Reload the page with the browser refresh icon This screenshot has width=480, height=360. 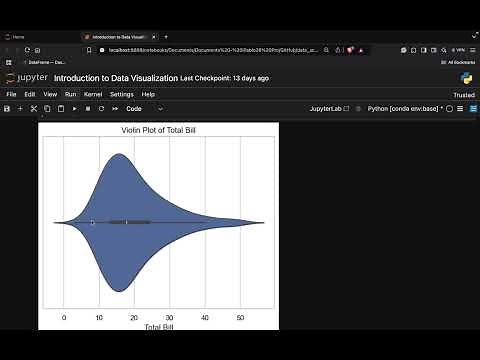[x=27, y=50]
